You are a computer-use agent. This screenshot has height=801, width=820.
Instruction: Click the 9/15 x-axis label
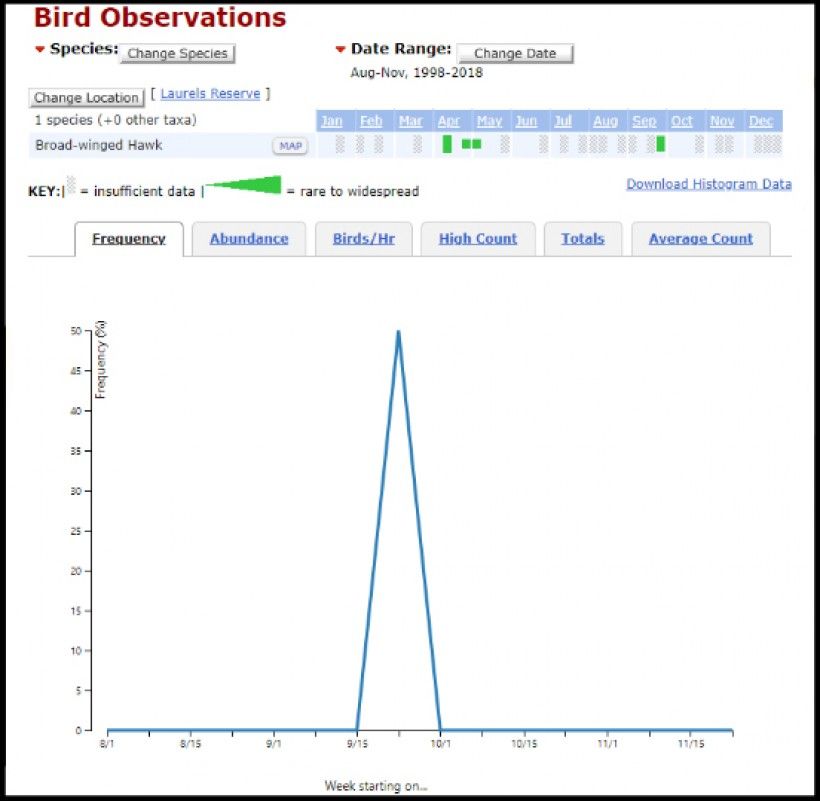pos(357,743)
